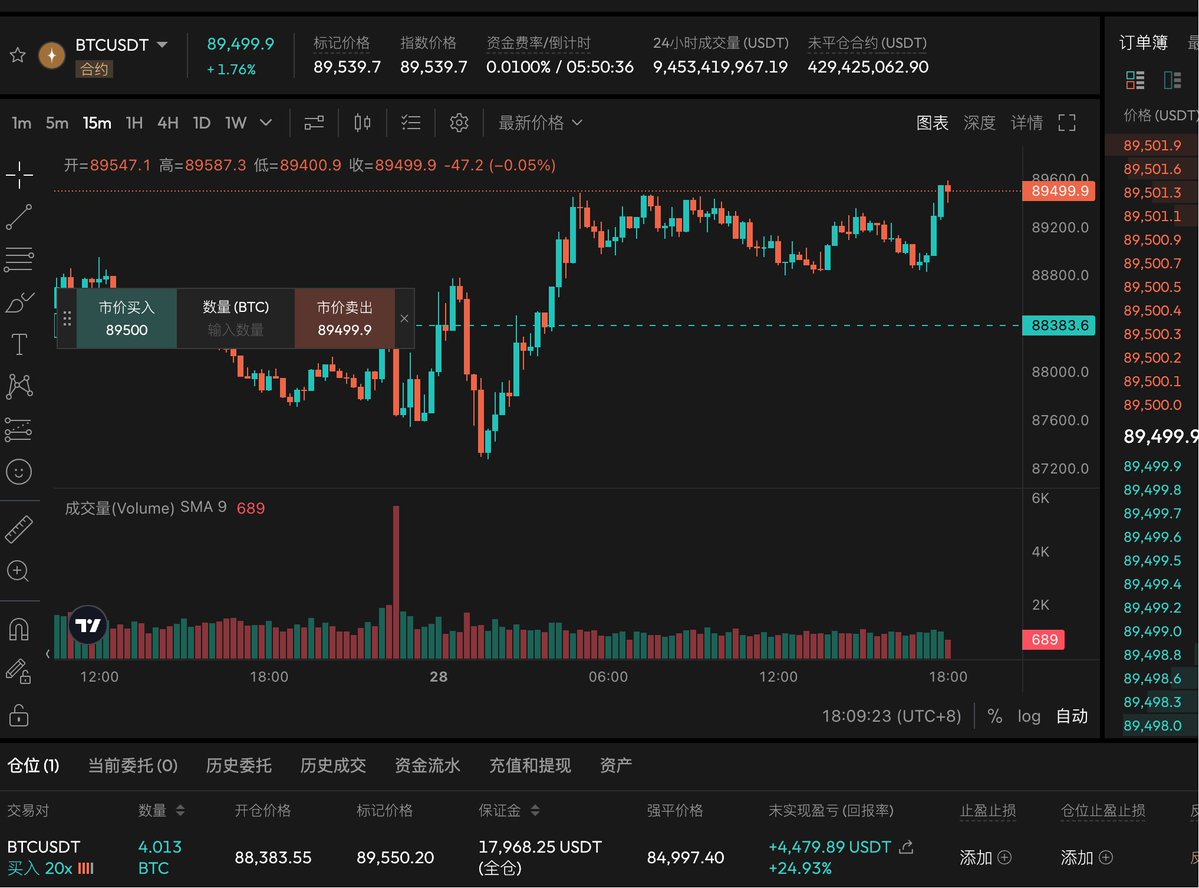
Task: Add BTCUSDT to favorites with star icon
Action: click(17, 55)
